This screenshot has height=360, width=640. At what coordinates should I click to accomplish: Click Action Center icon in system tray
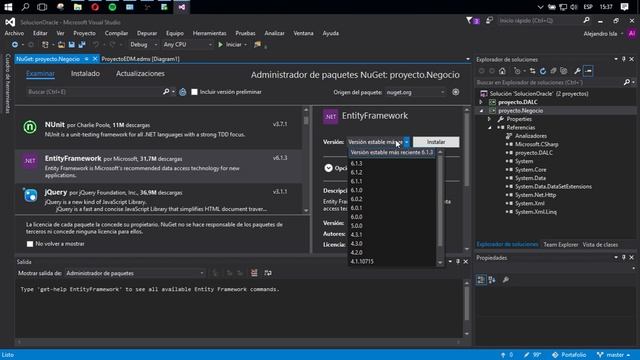(624, 7)
